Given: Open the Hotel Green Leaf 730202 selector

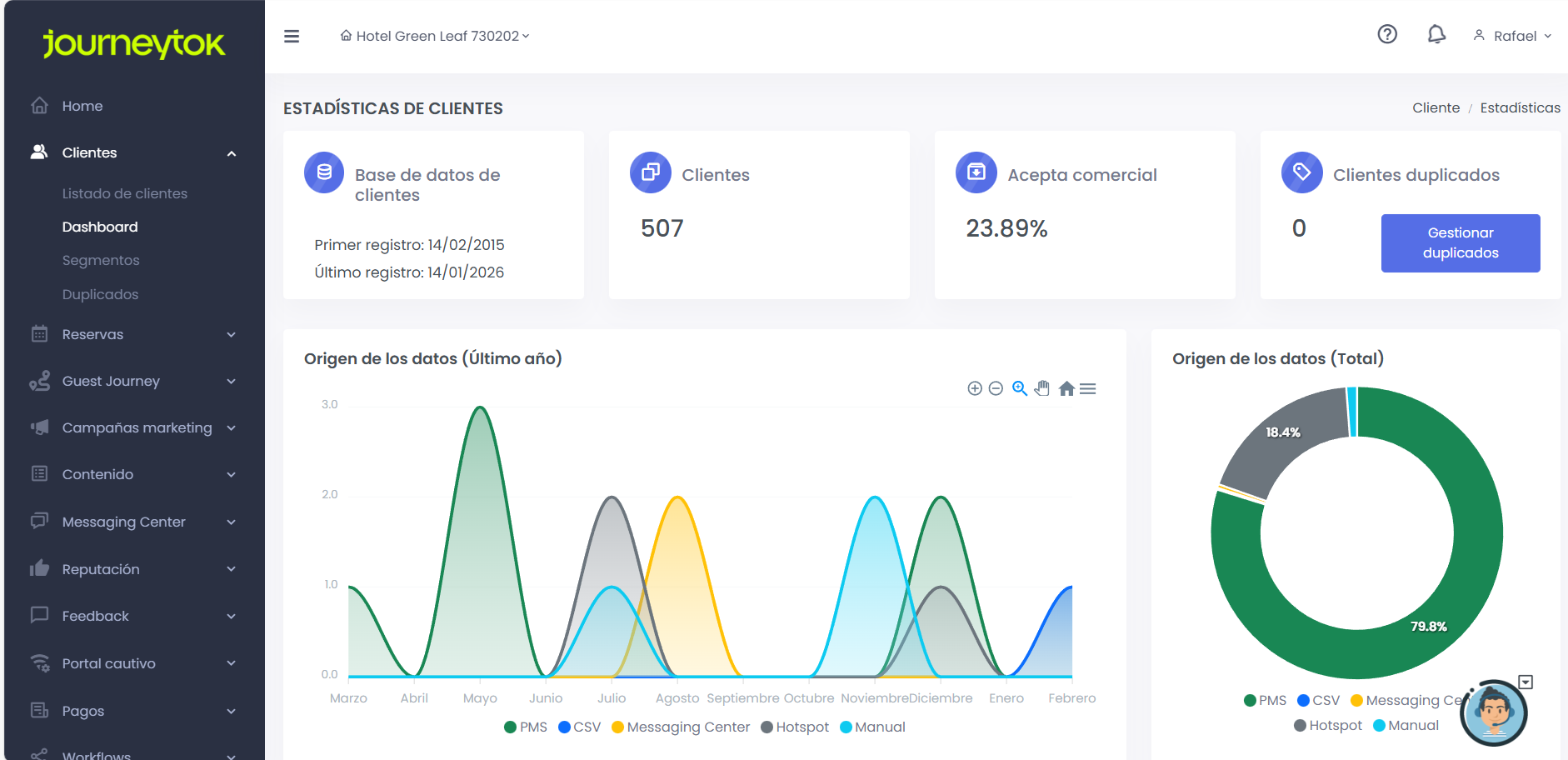Looking at the screenshot, I should tap(435, 36).
